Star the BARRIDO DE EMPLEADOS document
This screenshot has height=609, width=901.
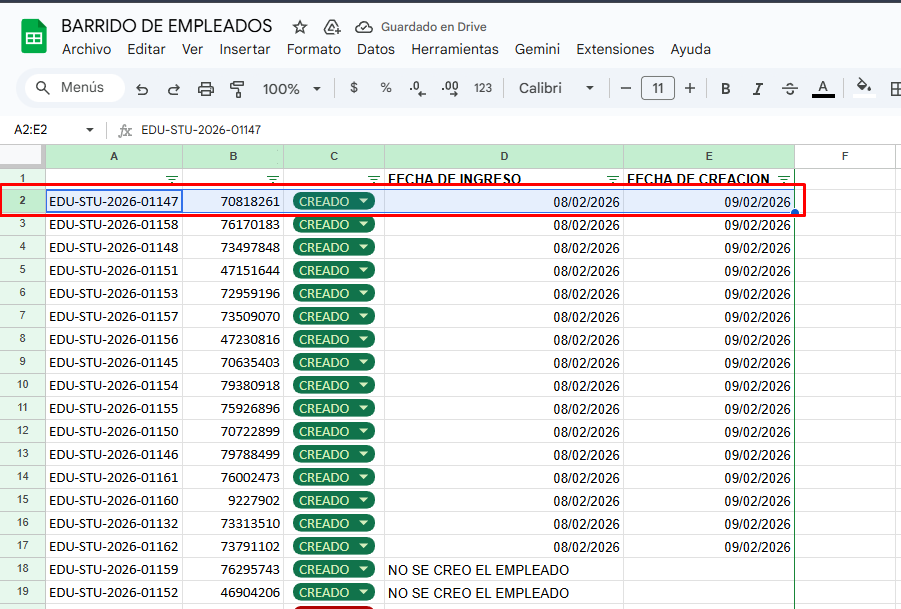pos(300,27)
